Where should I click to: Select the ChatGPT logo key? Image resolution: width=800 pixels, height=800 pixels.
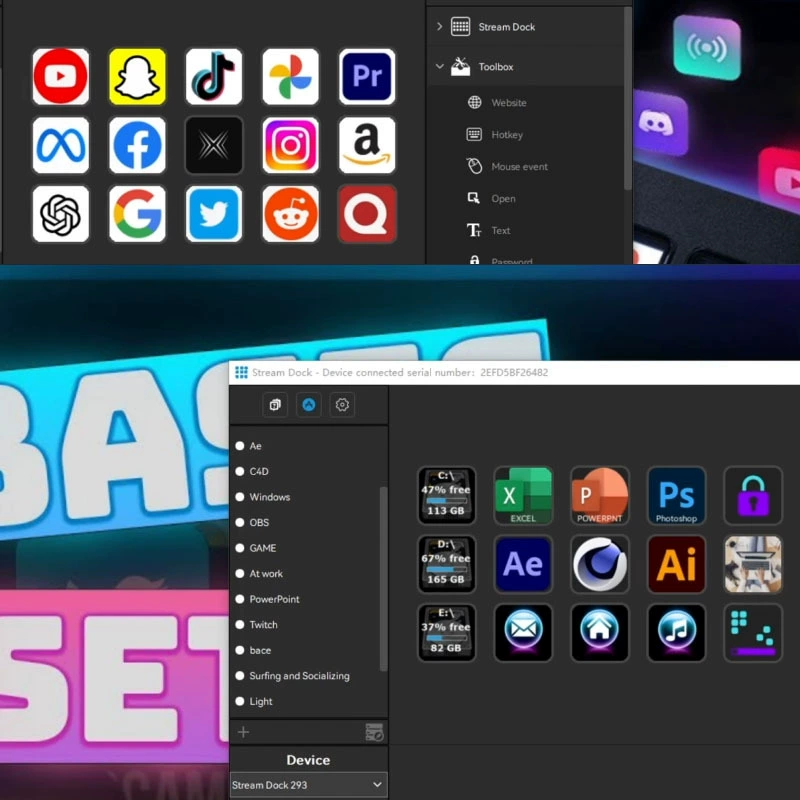point(61,214)
